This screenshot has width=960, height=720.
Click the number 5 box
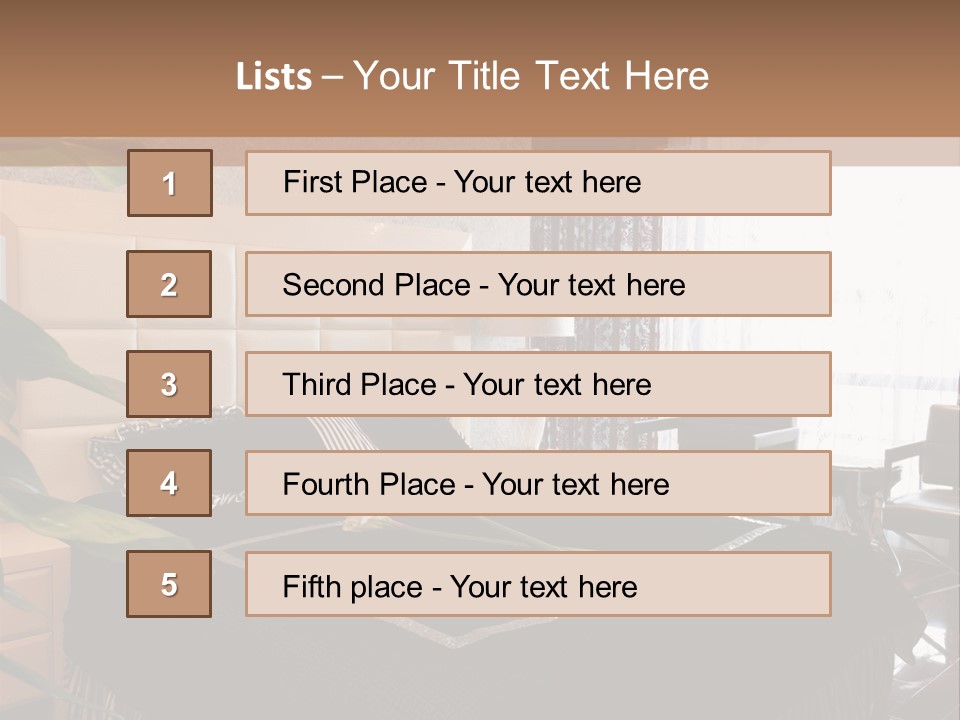coord(169,584)
